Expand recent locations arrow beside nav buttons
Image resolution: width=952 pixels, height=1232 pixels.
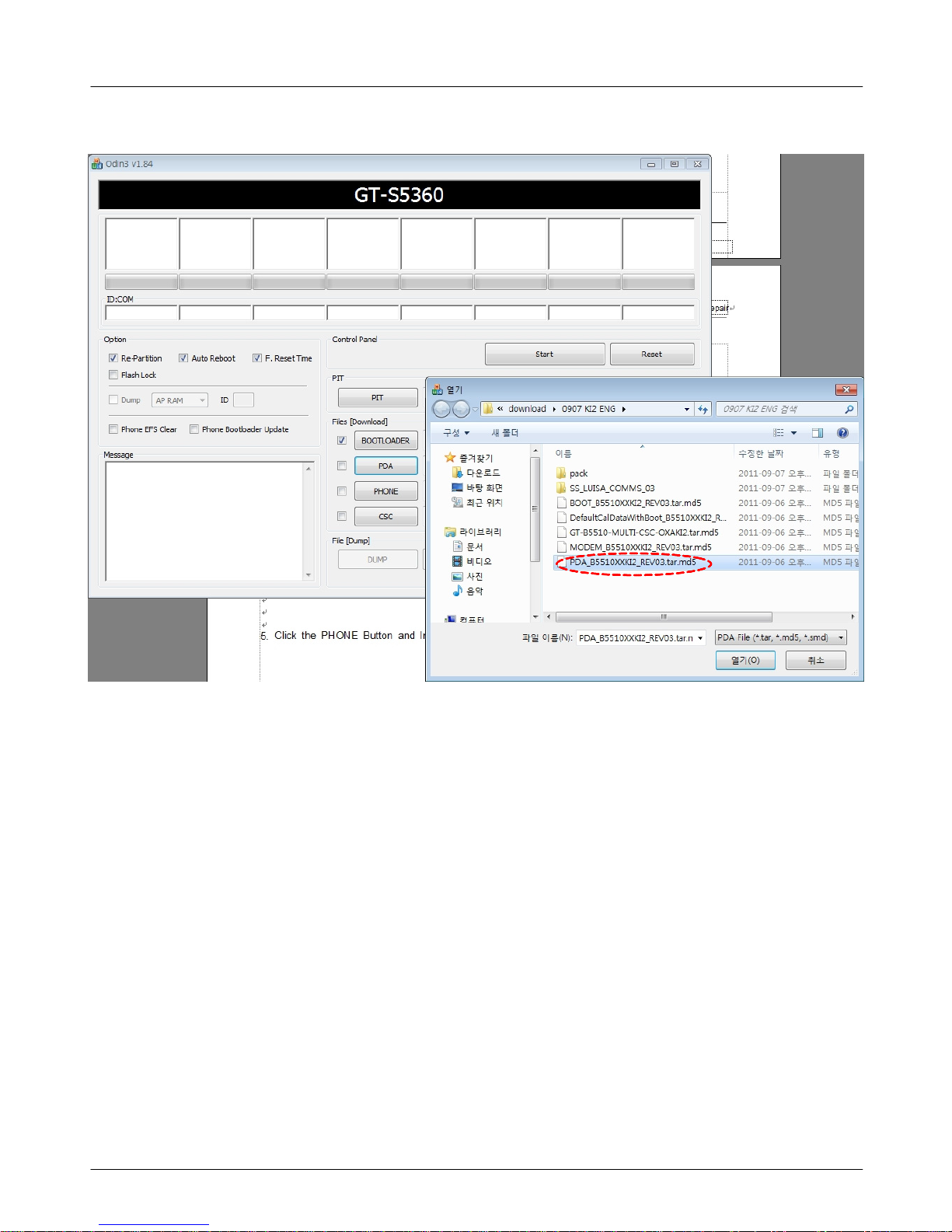click(476, 409)
